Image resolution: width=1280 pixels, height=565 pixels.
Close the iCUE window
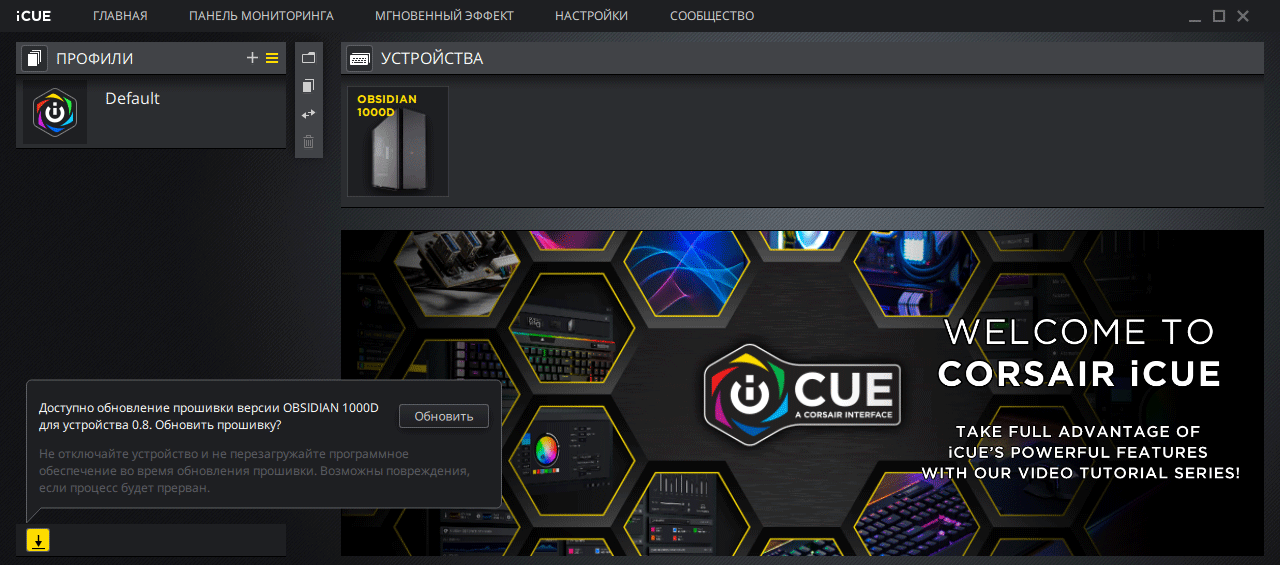point(1243,16)
